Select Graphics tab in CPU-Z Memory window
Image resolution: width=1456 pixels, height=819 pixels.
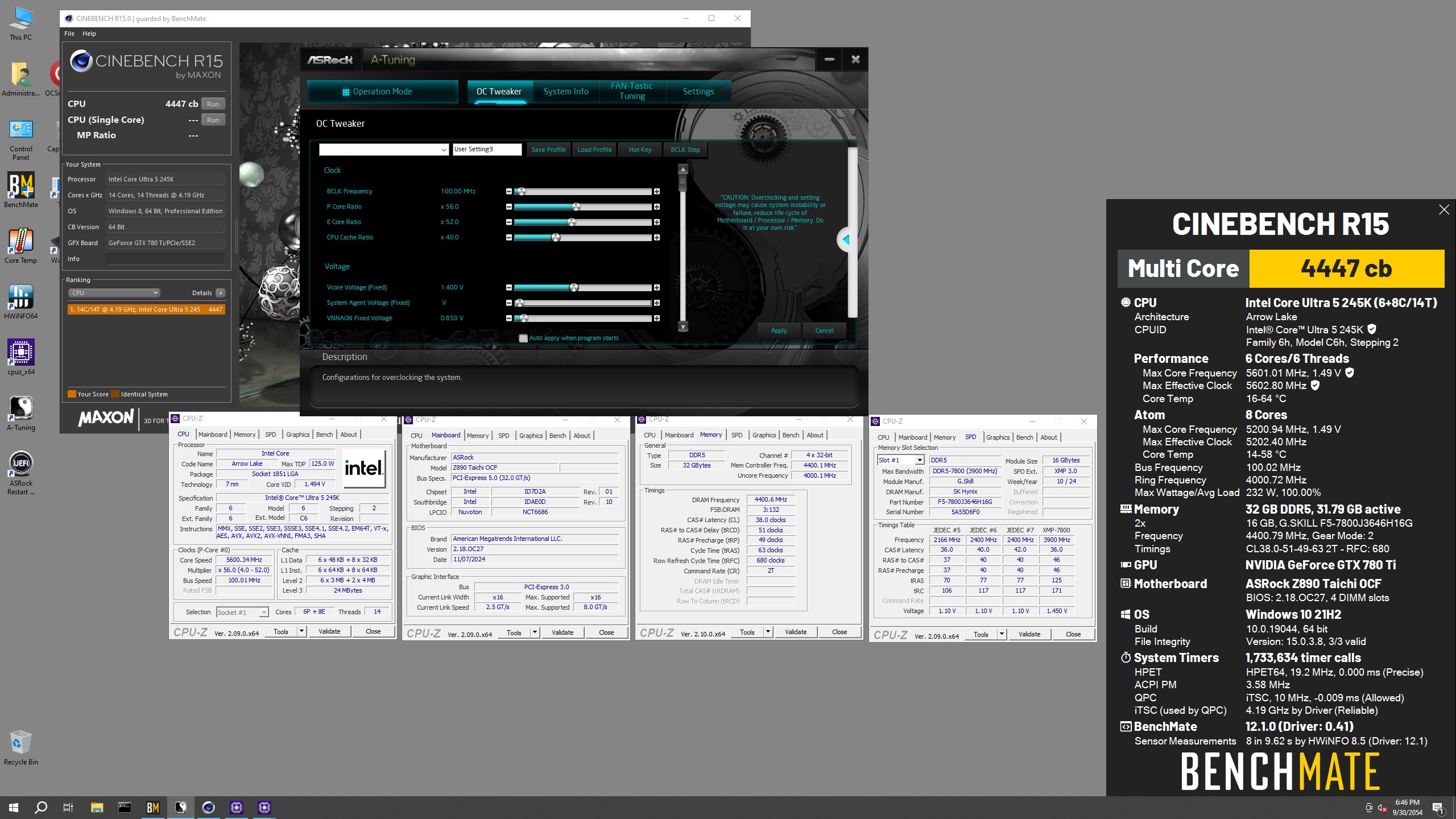[x=764, y=435]
